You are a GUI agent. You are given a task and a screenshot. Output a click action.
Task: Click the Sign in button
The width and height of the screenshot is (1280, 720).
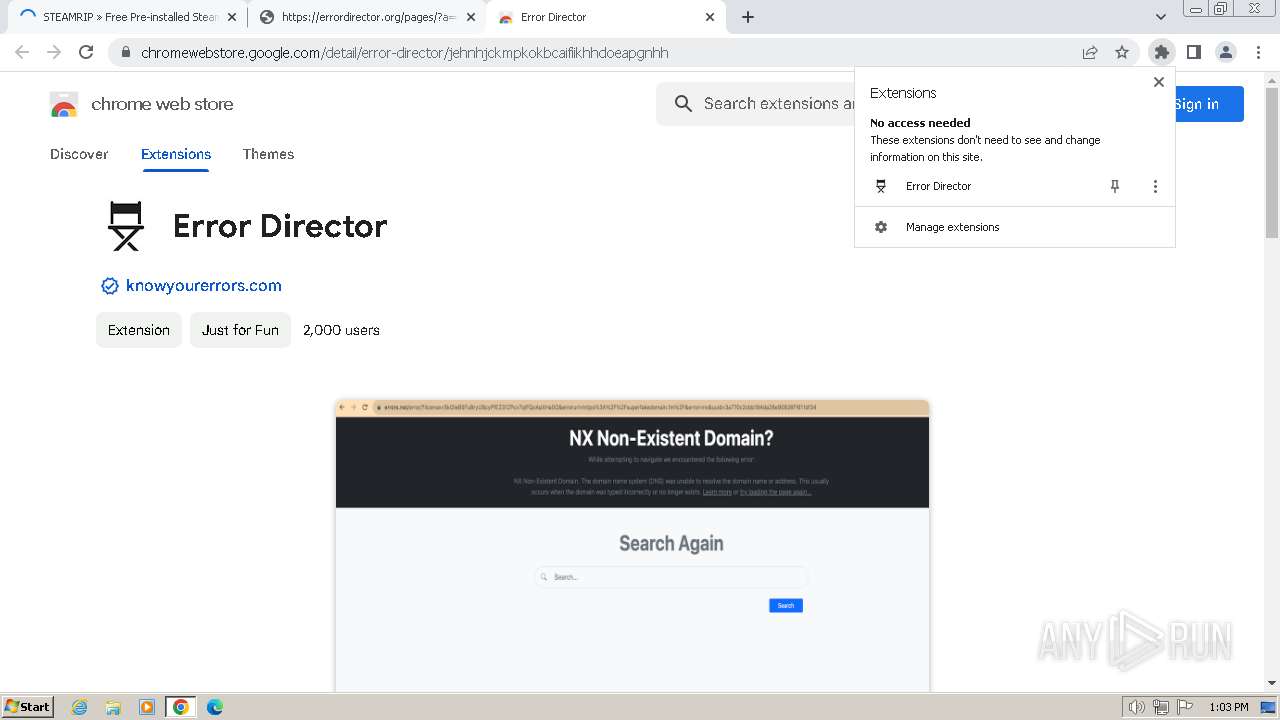click(1209, 104)
